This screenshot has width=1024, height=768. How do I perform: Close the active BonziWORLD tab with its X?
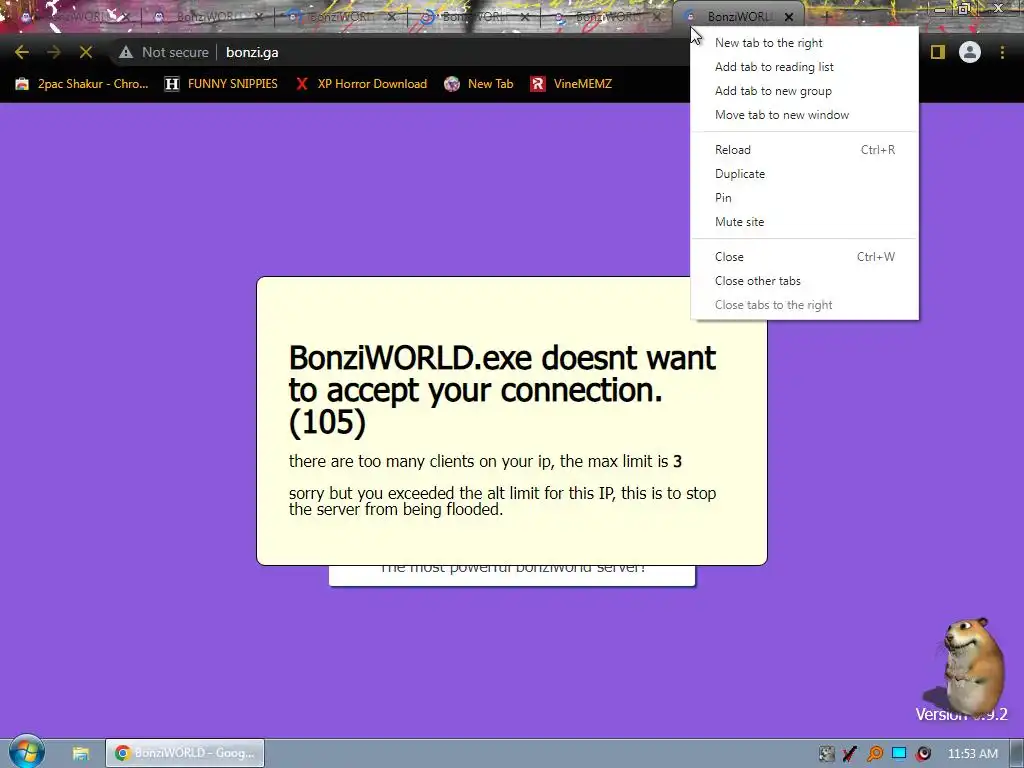coord(789,17)
